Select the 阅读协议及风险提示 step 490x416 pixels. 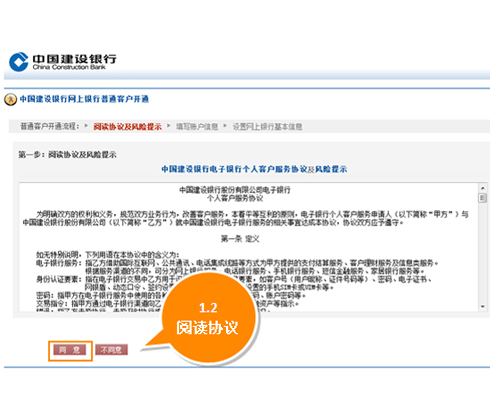[127, 127]
